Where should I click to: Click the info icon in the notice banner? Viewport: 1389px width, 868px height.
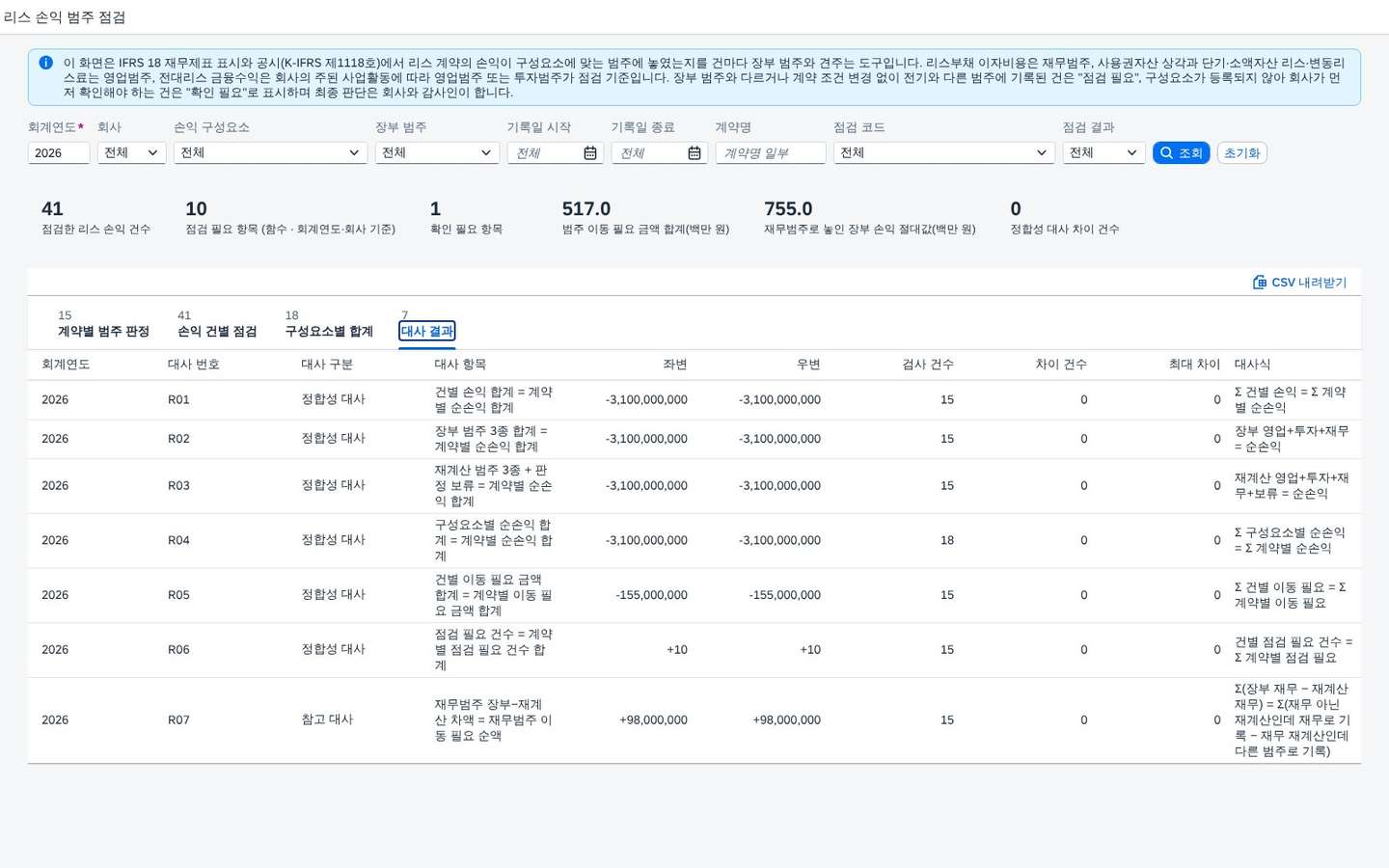[45, 63]
